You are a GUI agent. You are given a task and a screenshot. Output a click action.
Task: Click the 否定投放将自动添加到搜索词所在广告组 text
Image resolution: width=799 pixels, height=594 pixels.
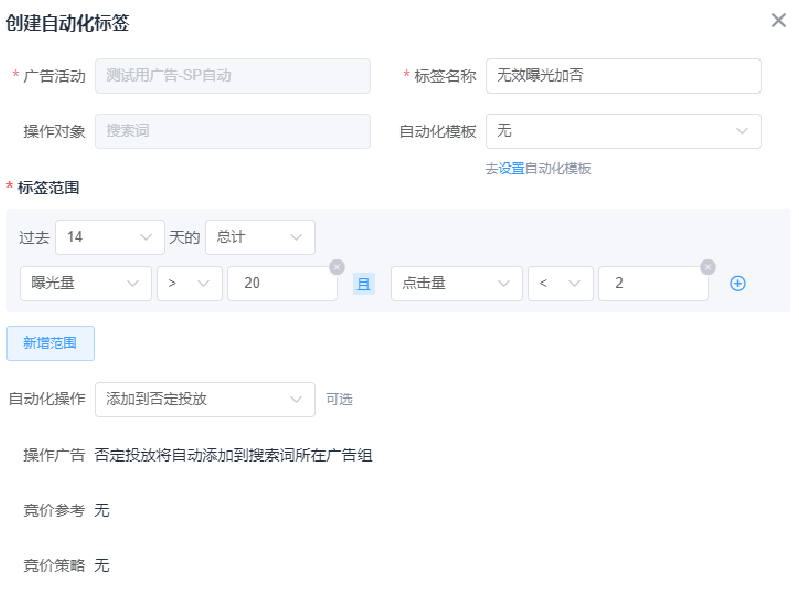tap(233, 454)
